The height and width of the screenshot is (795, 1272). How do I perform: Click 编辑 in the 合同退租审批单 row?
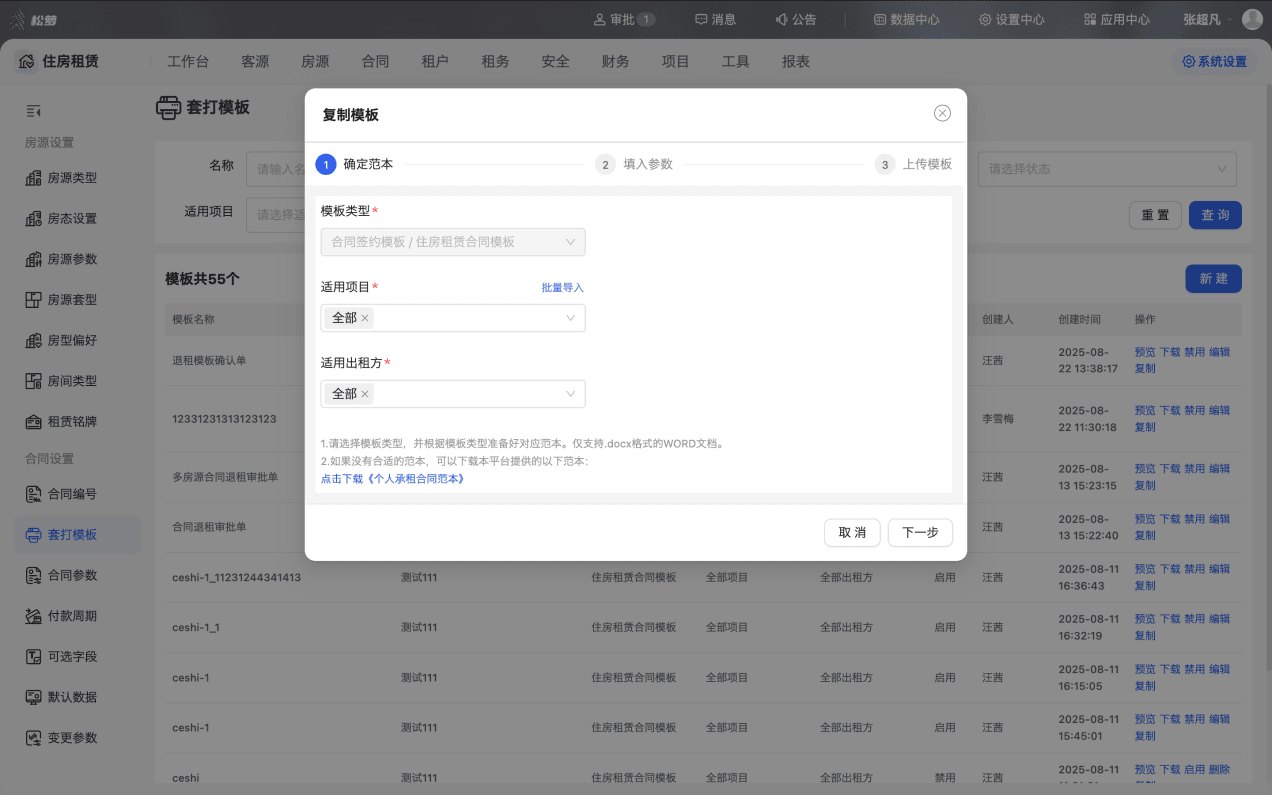click(x=1219, y=519)
